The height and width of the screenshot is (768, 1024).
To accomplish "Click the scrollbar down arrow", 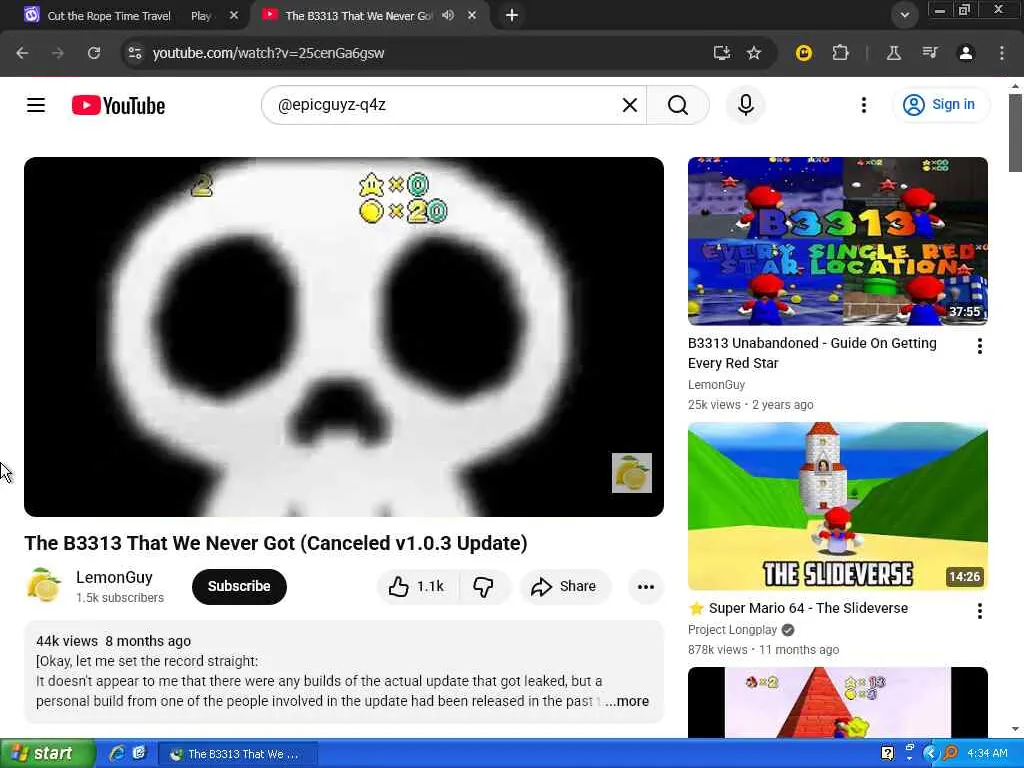I will (1015, 729).
